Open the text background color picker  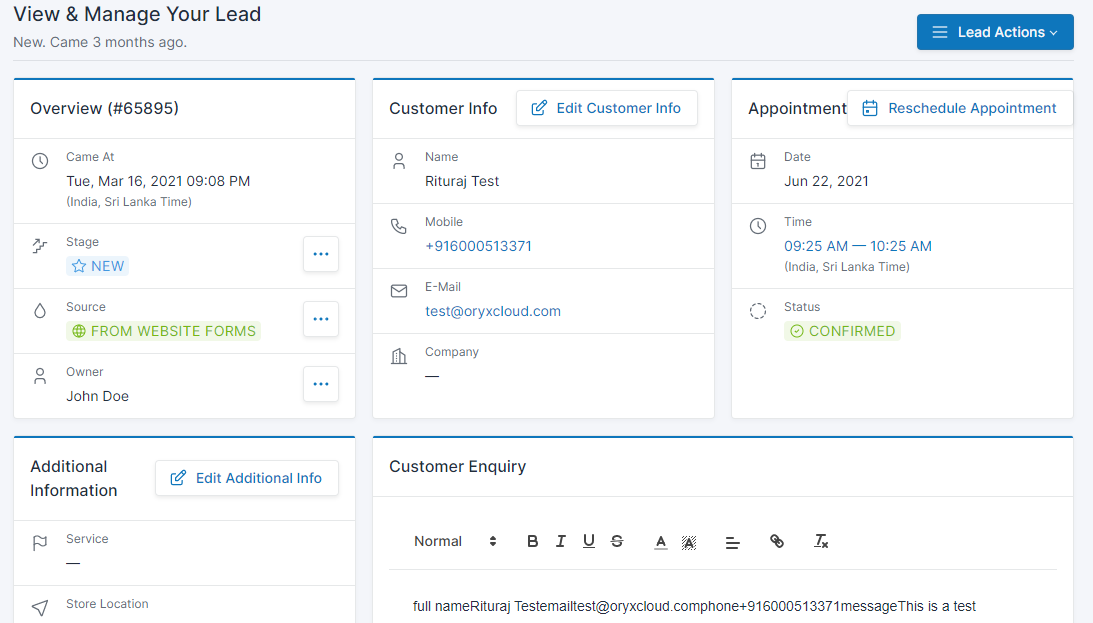click(x=689, y=542)
